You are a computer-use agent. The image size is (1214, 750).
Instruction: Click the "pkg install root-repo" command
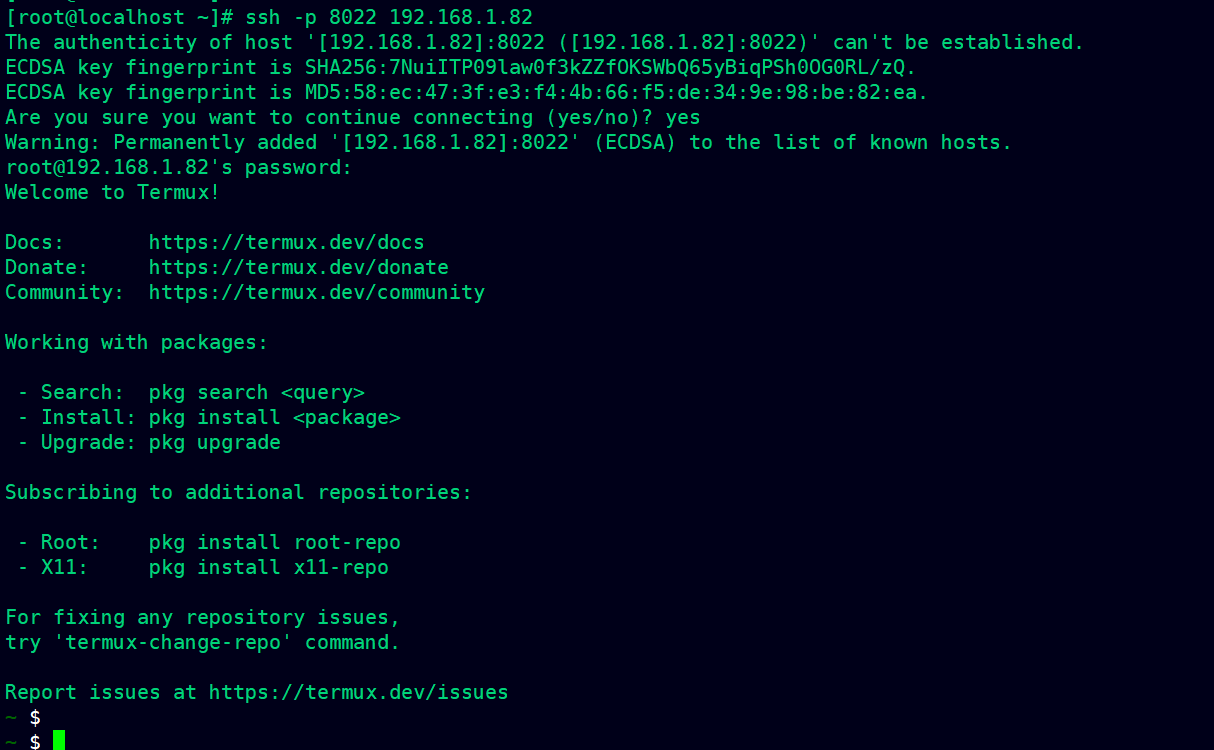point(274,542)
